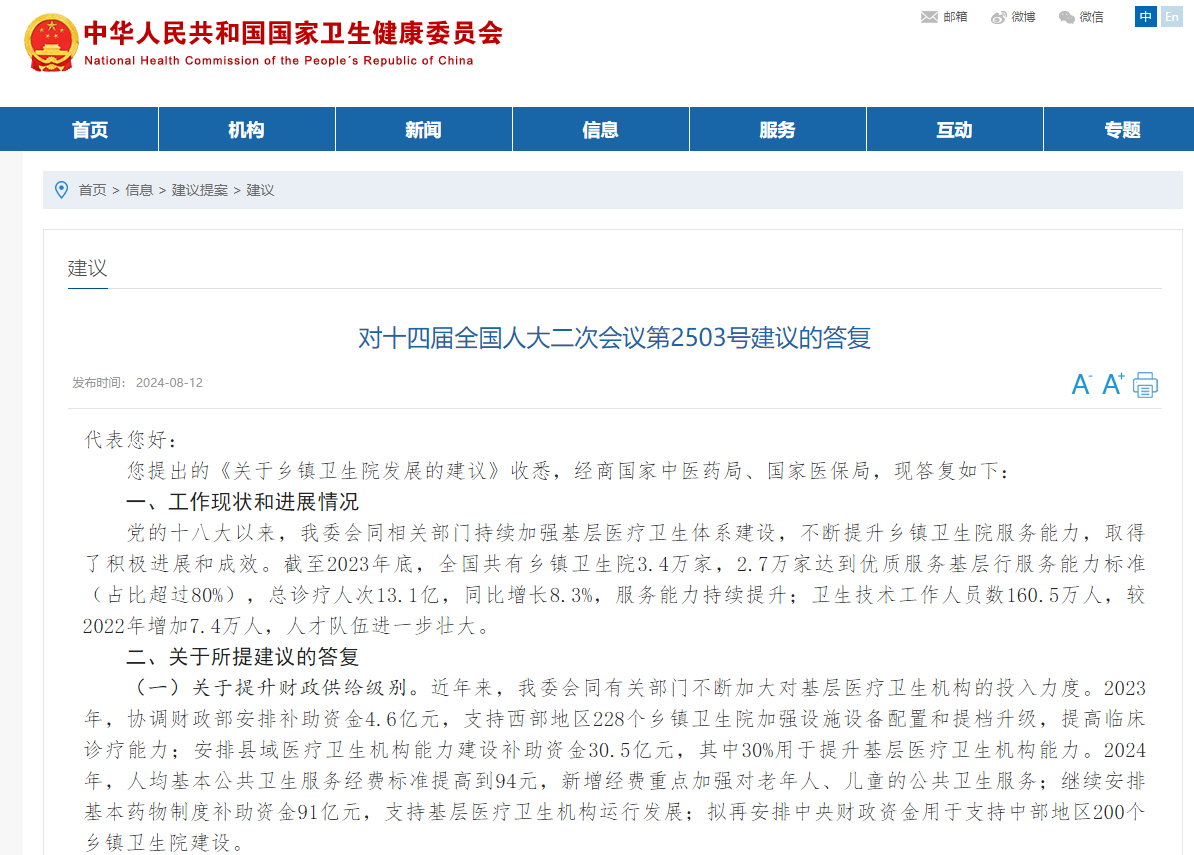Click the breadcrumb location pin icon

[61, 190]
